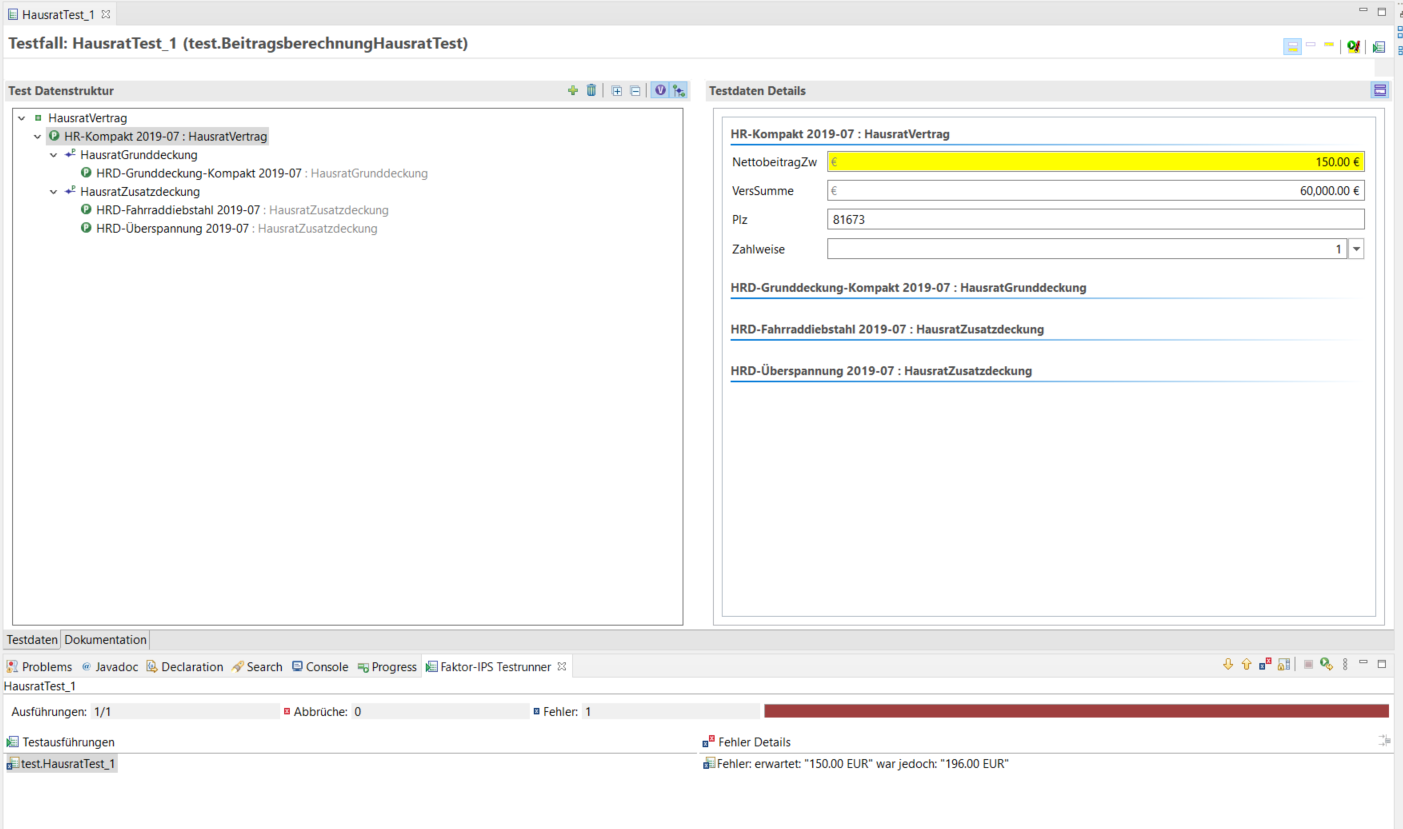Click into the Plz input field
This screenshot has height=829, width=1403.
1095,220
